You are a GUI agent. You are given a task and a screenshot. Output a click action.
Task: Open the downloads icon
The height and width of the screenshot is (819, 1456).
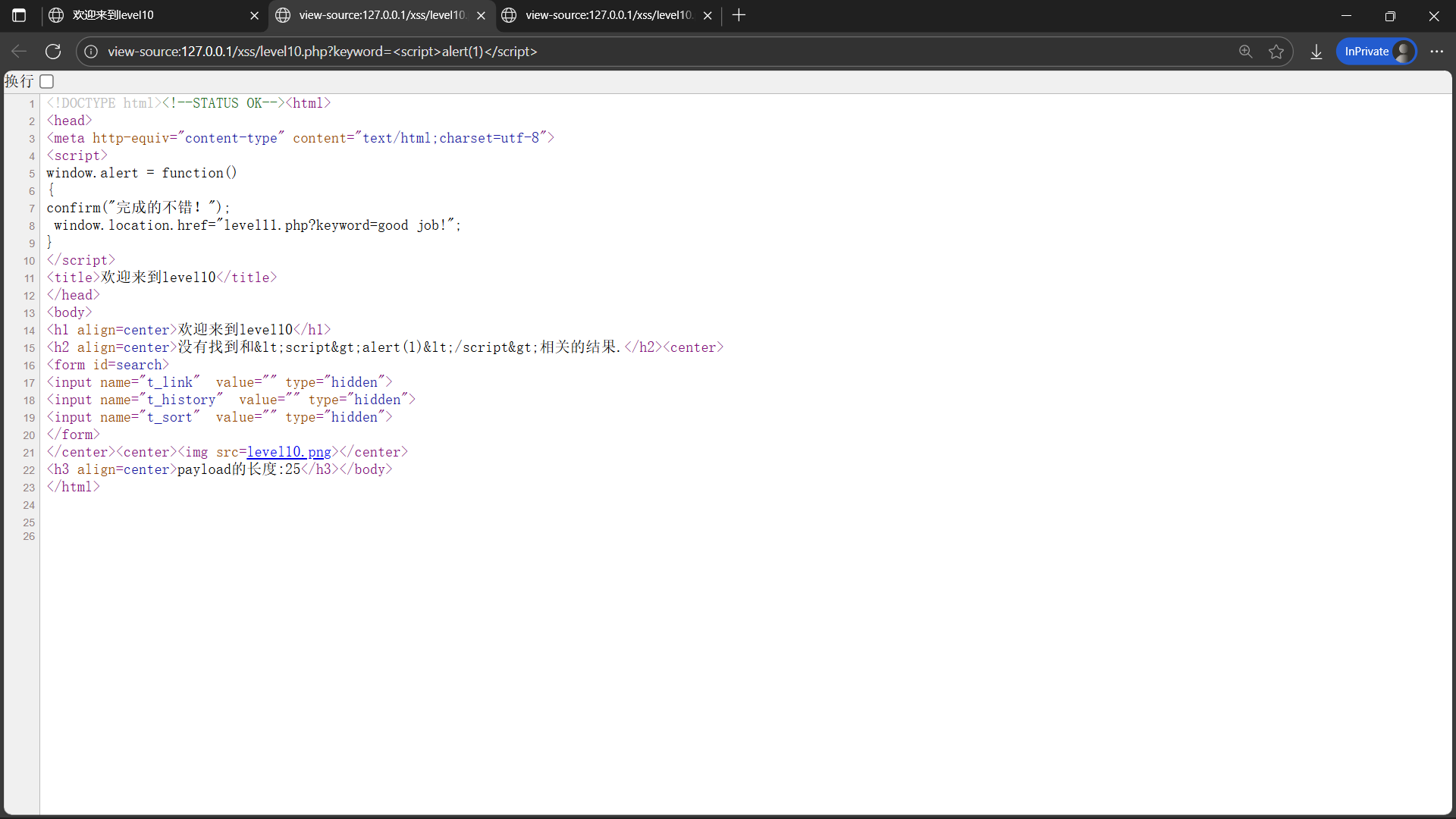pyautogui.click(x=1316, y=52)
